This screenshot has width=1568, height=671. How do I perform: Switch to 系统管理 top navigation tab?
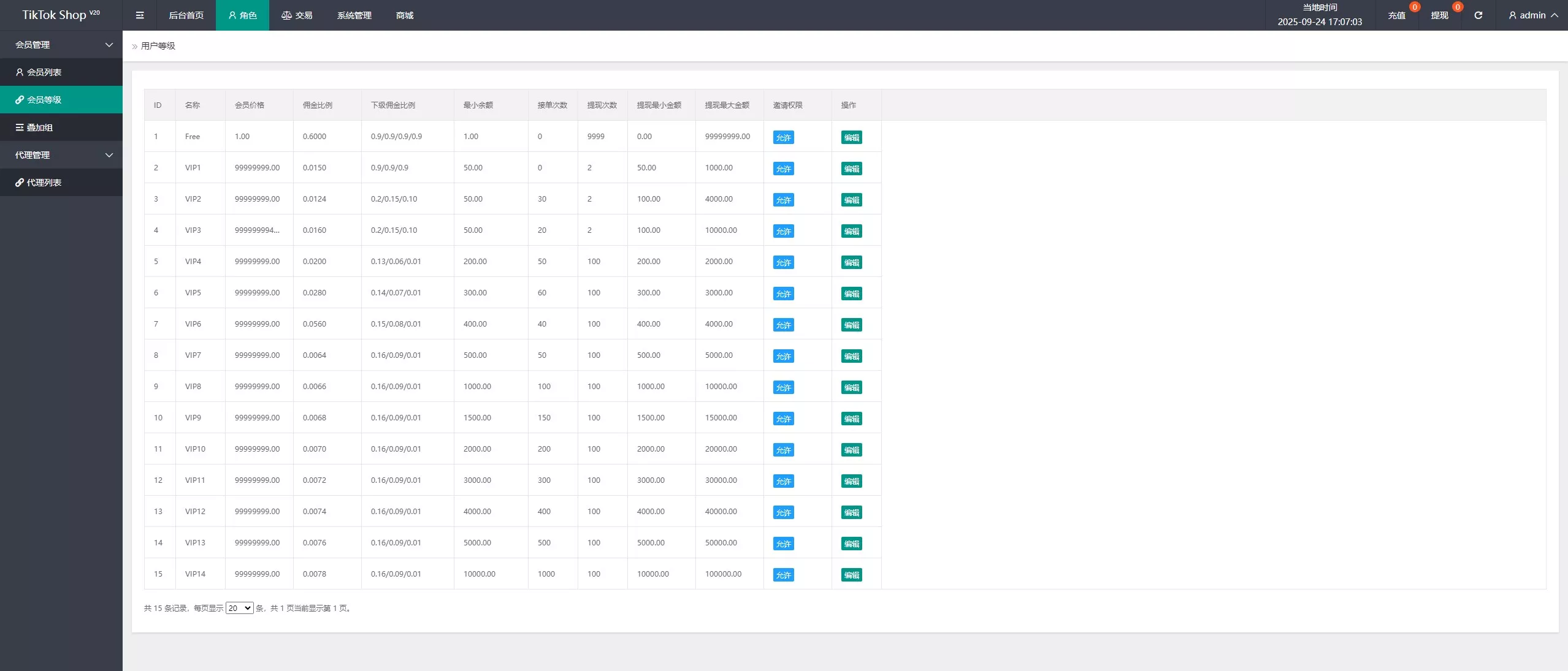pos(354,15)
